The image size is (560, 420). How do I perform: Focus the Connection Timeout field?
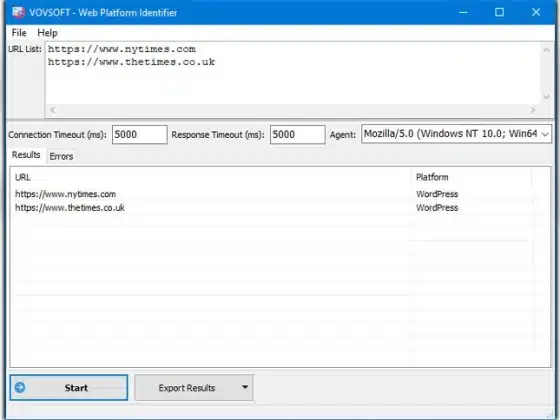[x=140, y=135]
